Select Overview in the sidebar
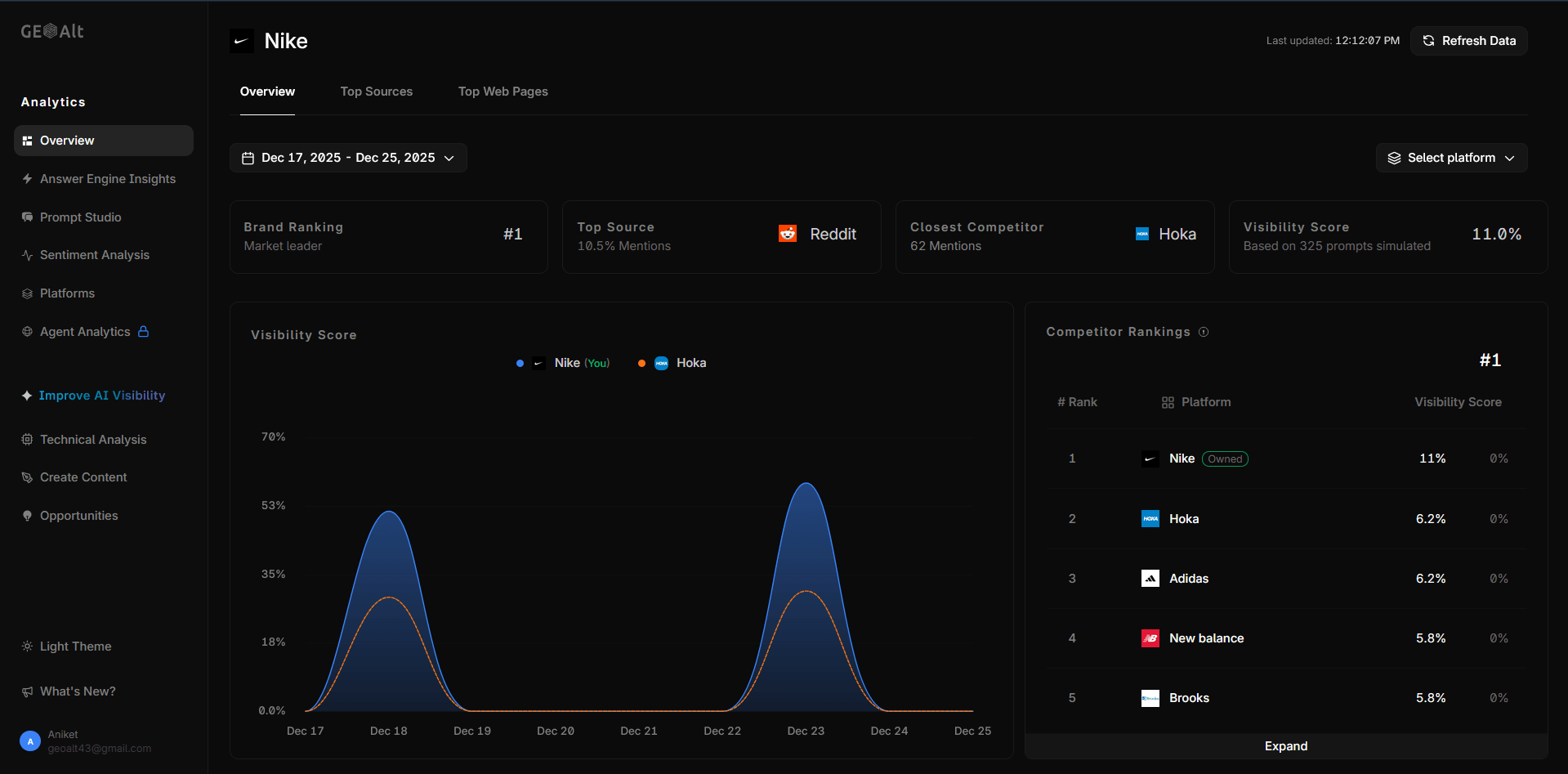The image size is (1568, 774). [104, 141]
